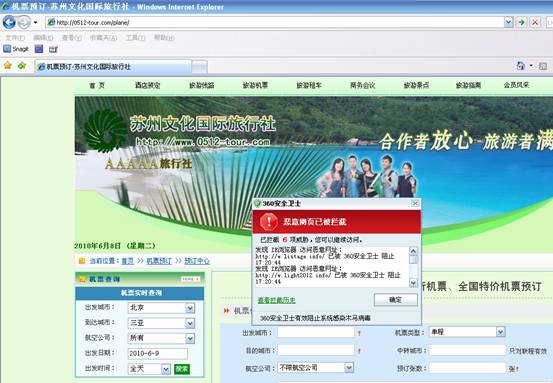Click the 360安全卫士 shield icon in dialog title
Screen dimensions: 553x383
point(257,203)
